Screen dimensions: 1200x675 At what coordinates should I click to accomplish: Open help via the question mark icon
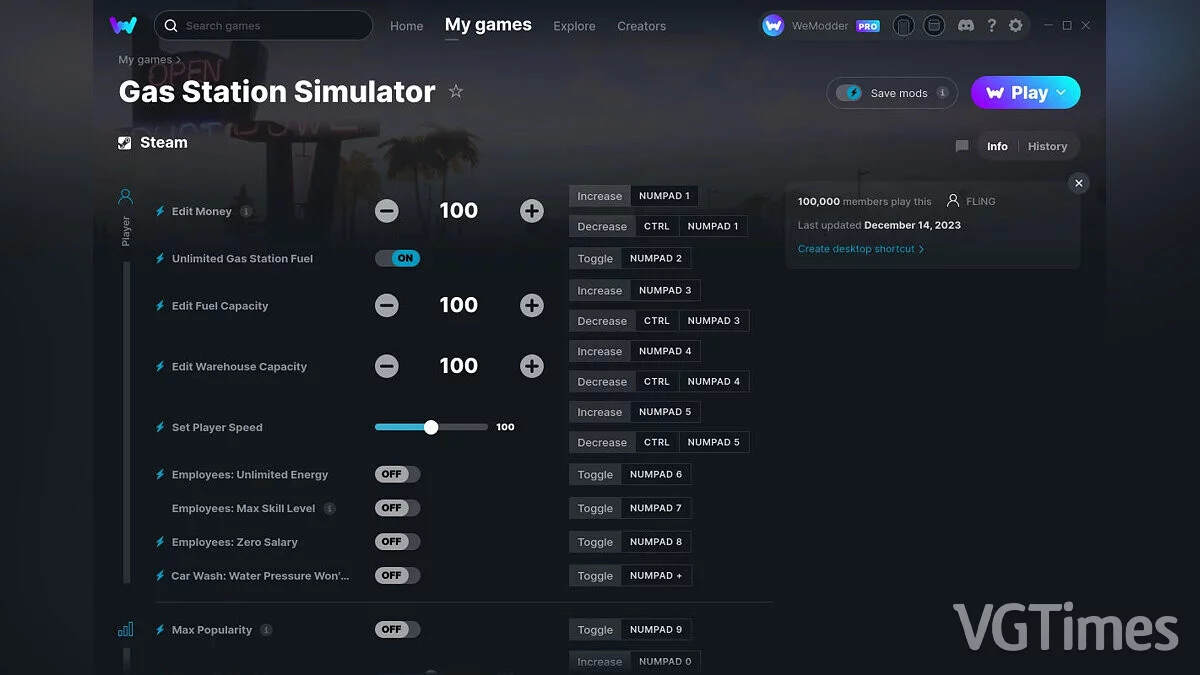coord(991,25)
